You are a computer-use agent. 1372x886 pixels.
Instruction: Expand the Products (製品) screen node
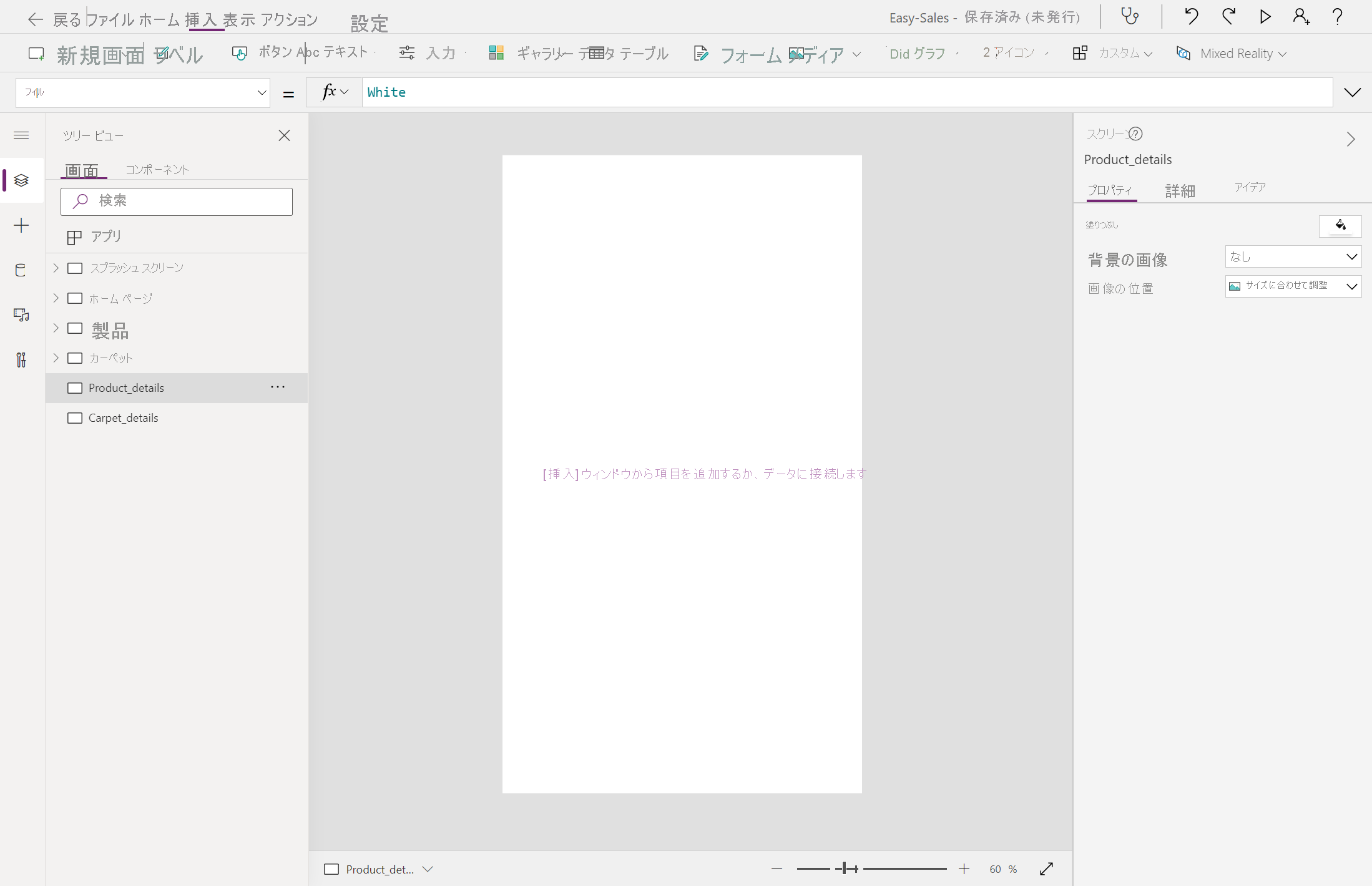56,328
